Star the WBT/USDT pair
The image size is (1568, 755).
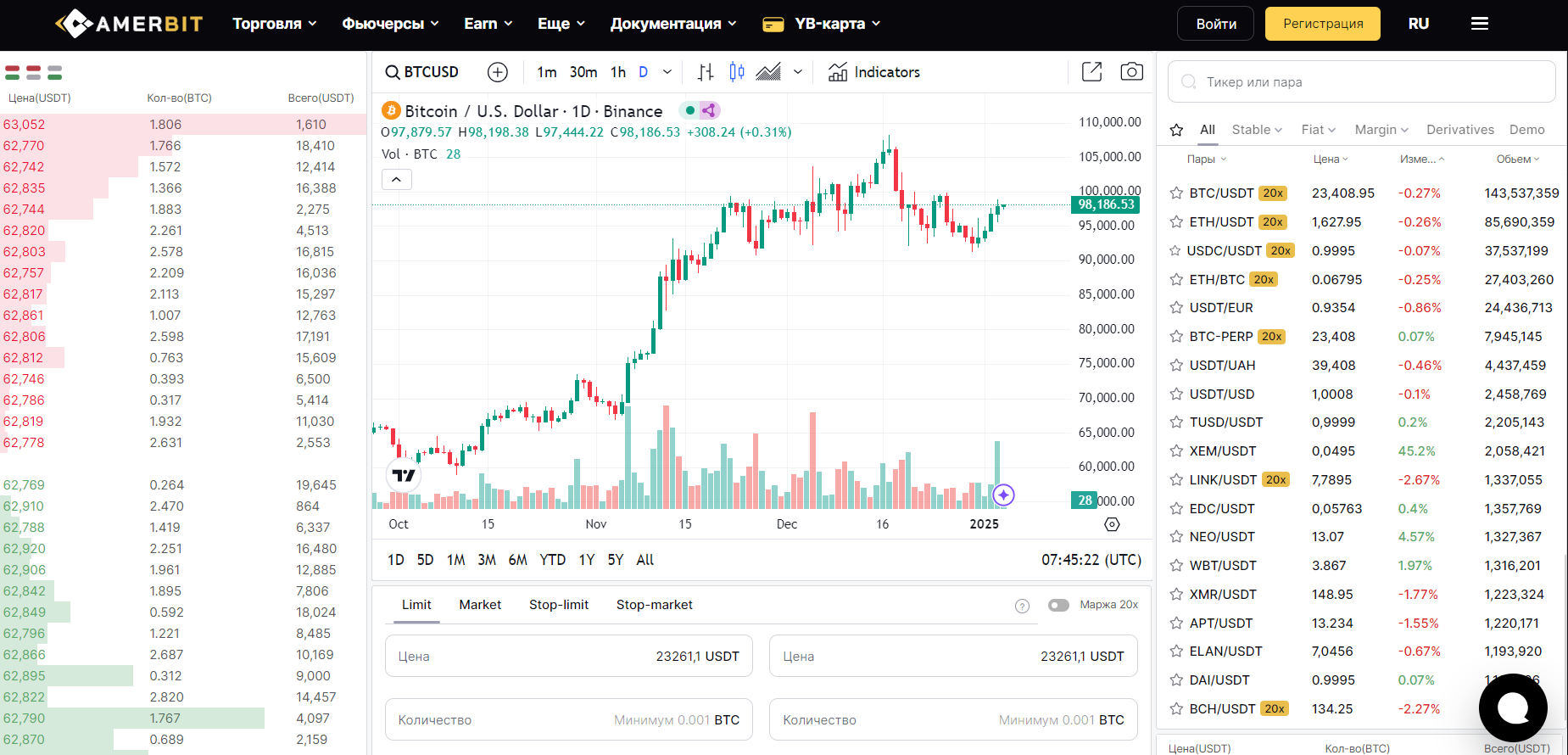pyautogui.click(x=1176, y=566)
